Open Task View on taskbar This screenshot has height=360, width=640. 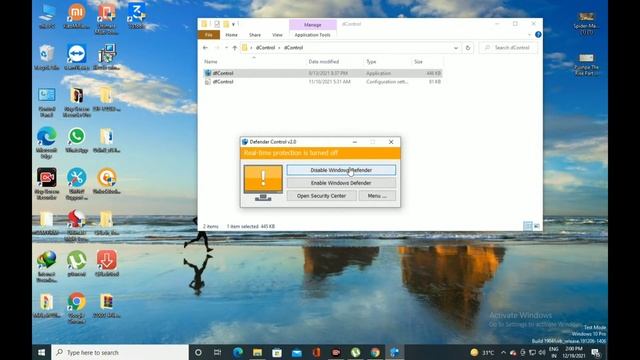point(218,352)
